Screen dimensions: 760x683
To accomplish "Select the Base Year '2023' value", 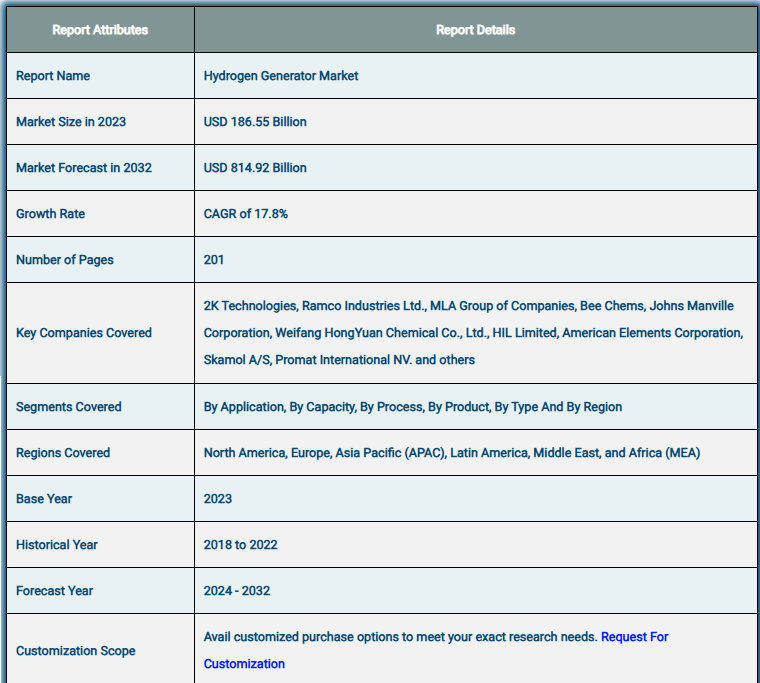I will coord(218,499).
